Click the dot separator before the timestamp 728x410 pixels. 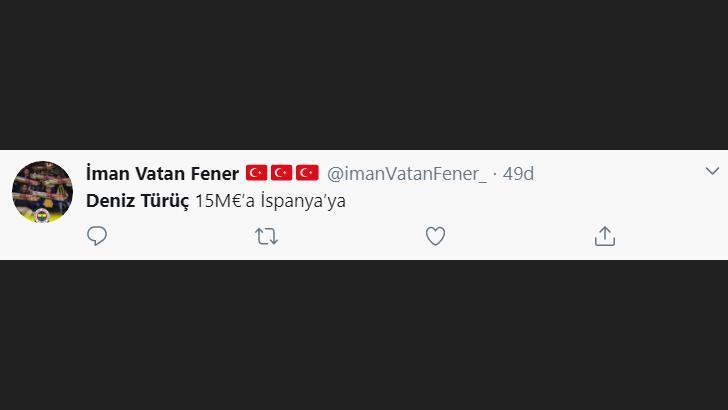[x=495, y=173]
